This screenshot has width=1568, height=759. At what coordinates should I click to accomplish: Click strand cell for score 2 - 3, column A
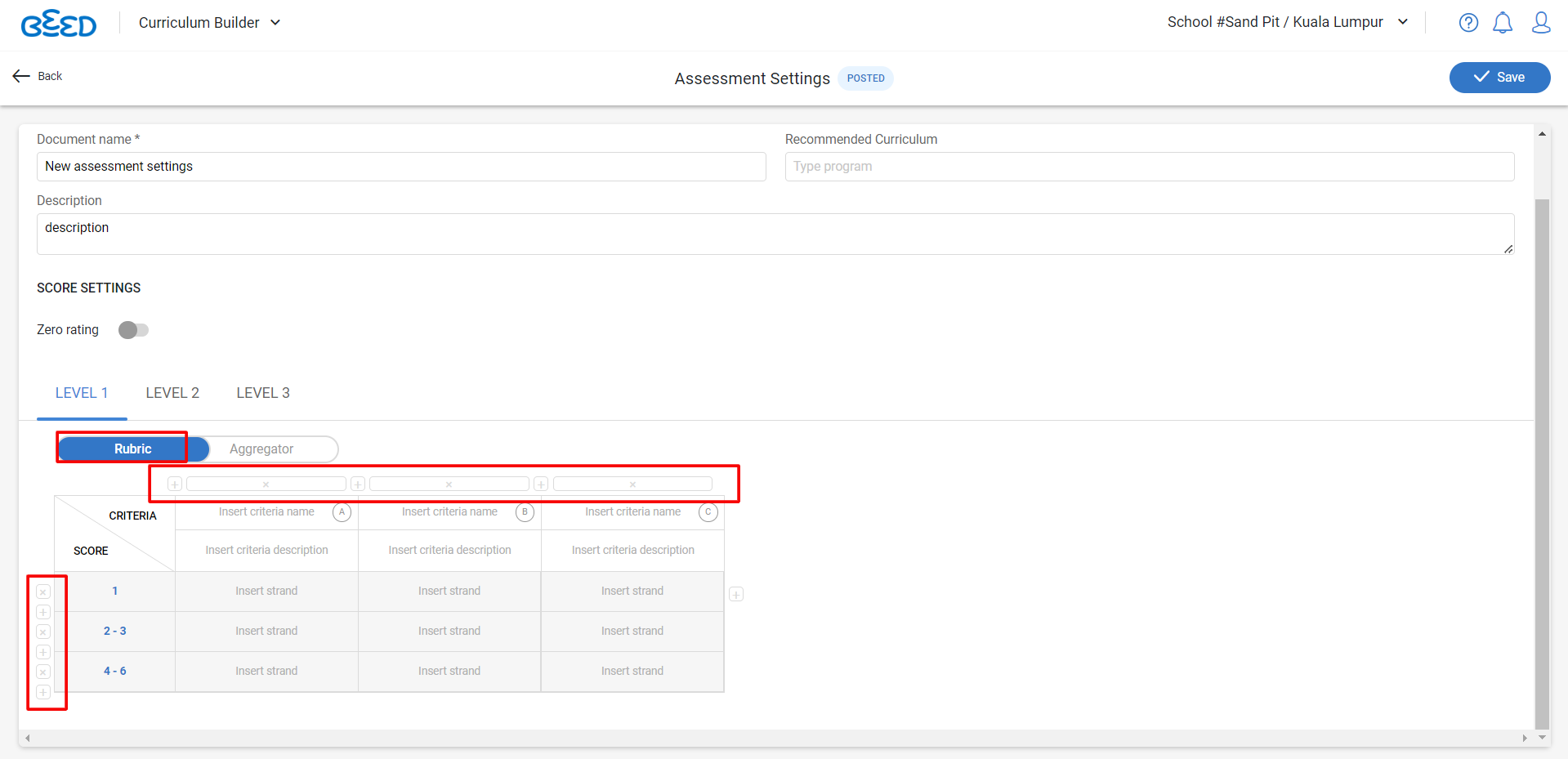(266, 632)
